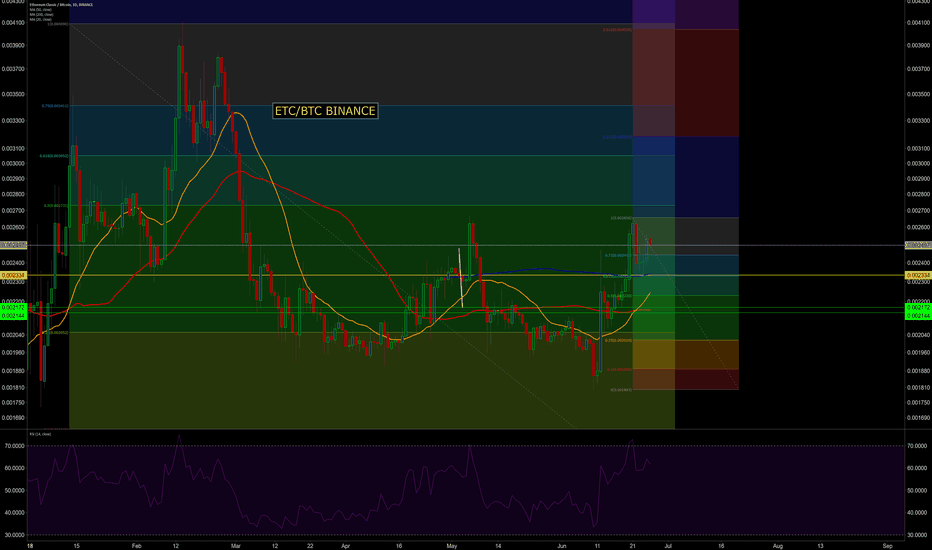
Task: Click the Sep label on the time axis
Action: (x=887, y=545)
